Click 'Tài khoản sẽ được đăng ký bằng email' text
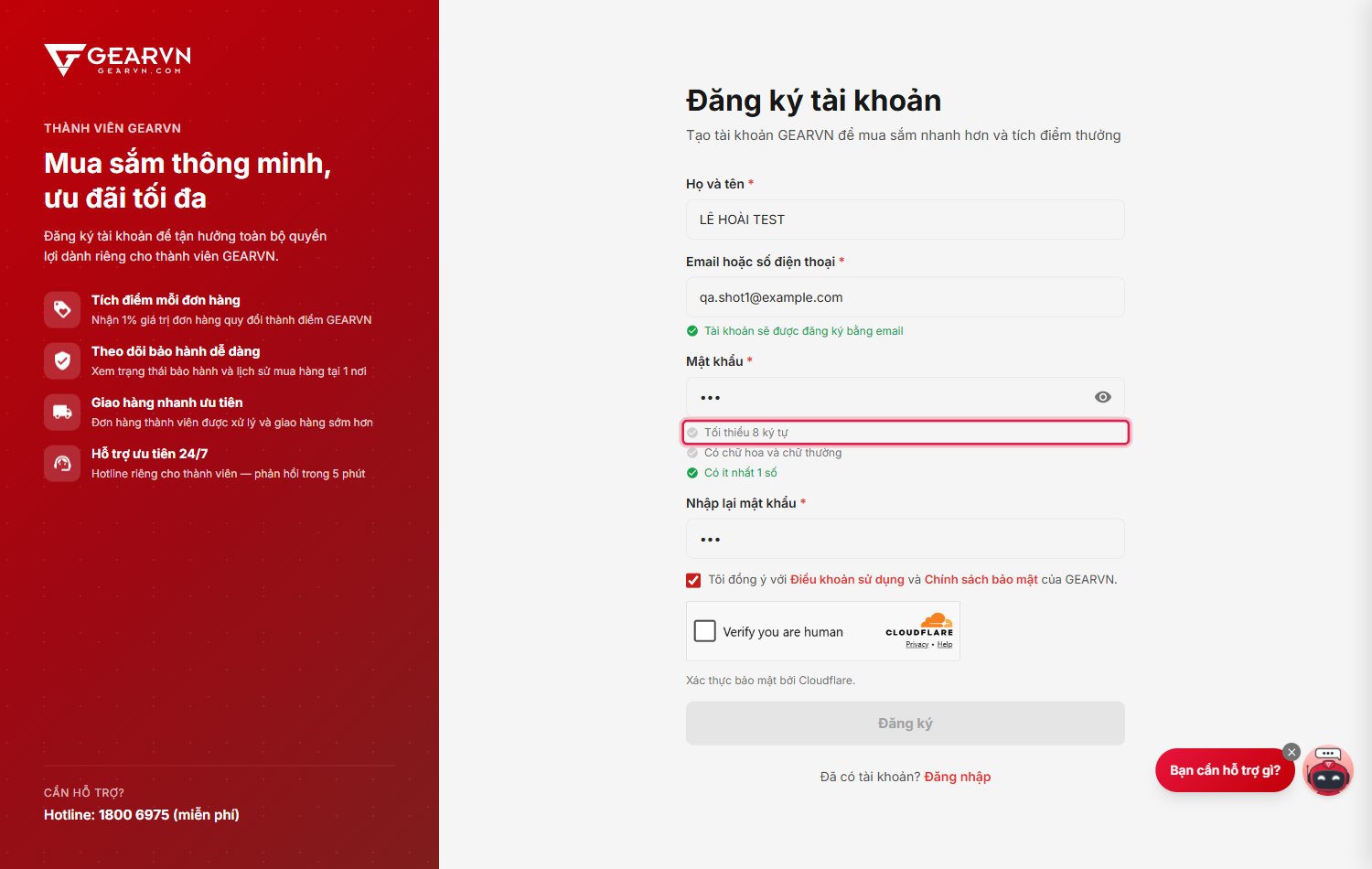Screen dimensions: 1372x869 [804, 331]
